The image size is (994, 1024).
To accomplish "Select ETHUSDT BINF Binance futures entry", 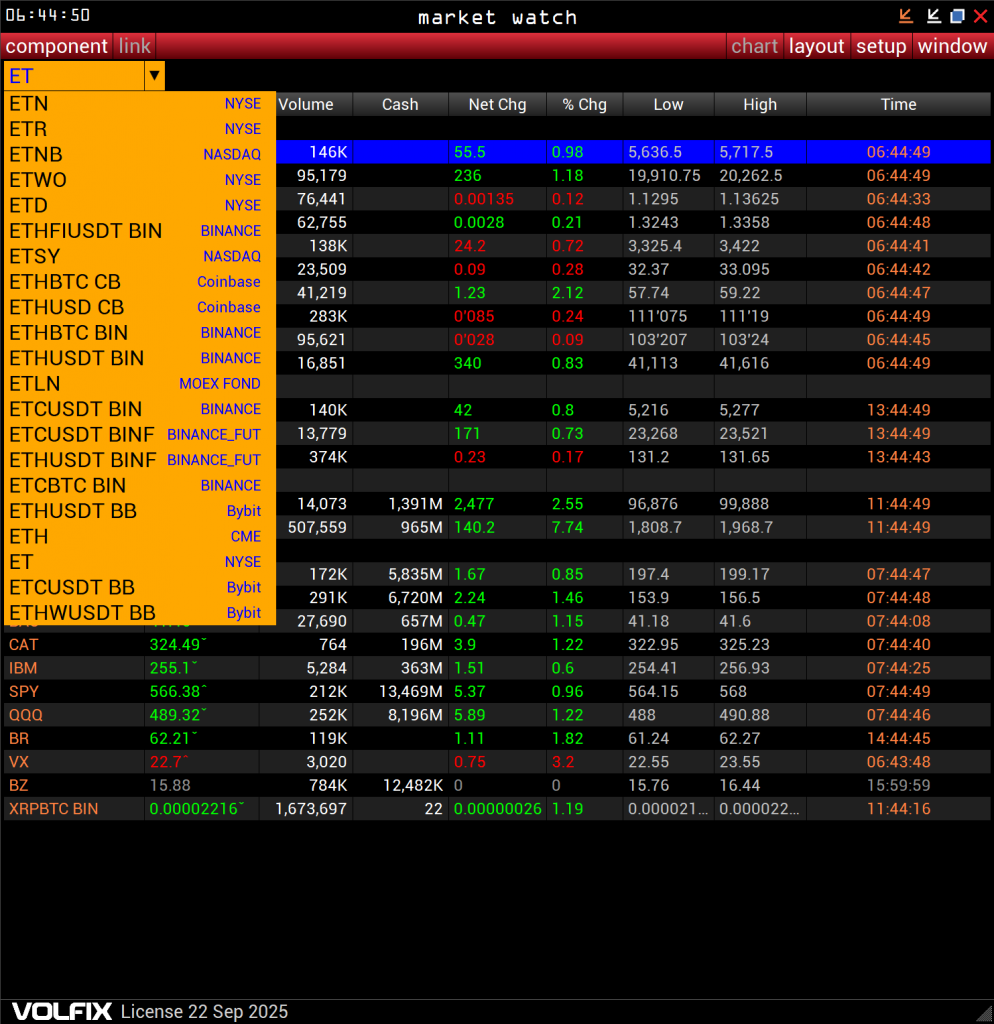I will pyautogui.click(x=140, y=460).
